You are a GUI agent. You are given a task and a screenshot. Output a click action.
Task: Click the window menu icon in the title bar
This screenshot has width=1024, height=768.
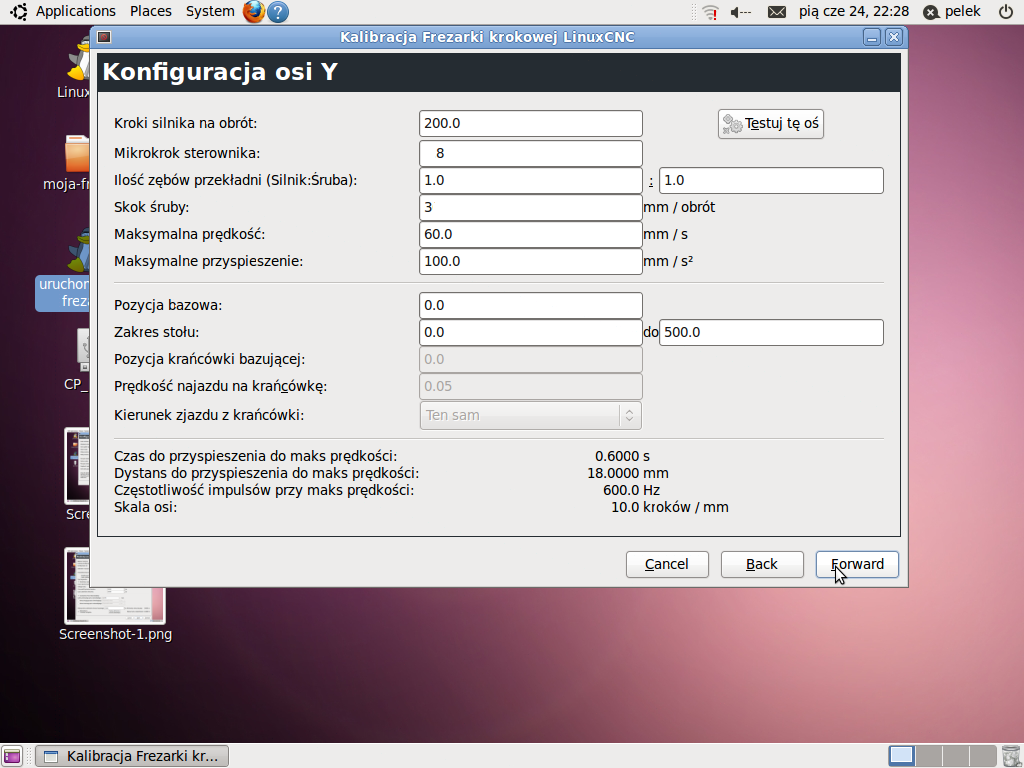(104, 37)
